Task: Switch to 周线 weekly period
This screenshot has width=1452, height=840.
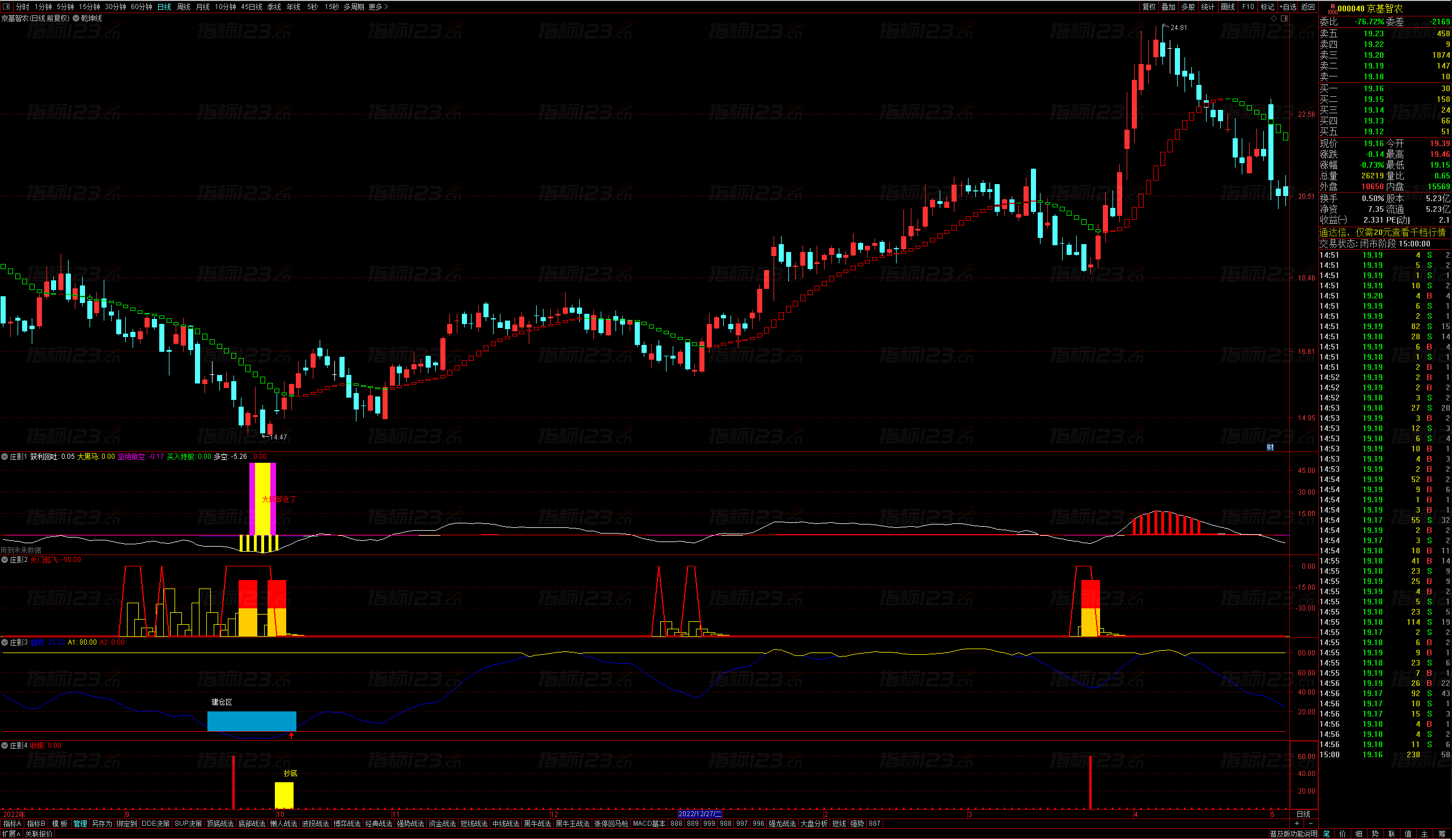Action: pos(183,7)
